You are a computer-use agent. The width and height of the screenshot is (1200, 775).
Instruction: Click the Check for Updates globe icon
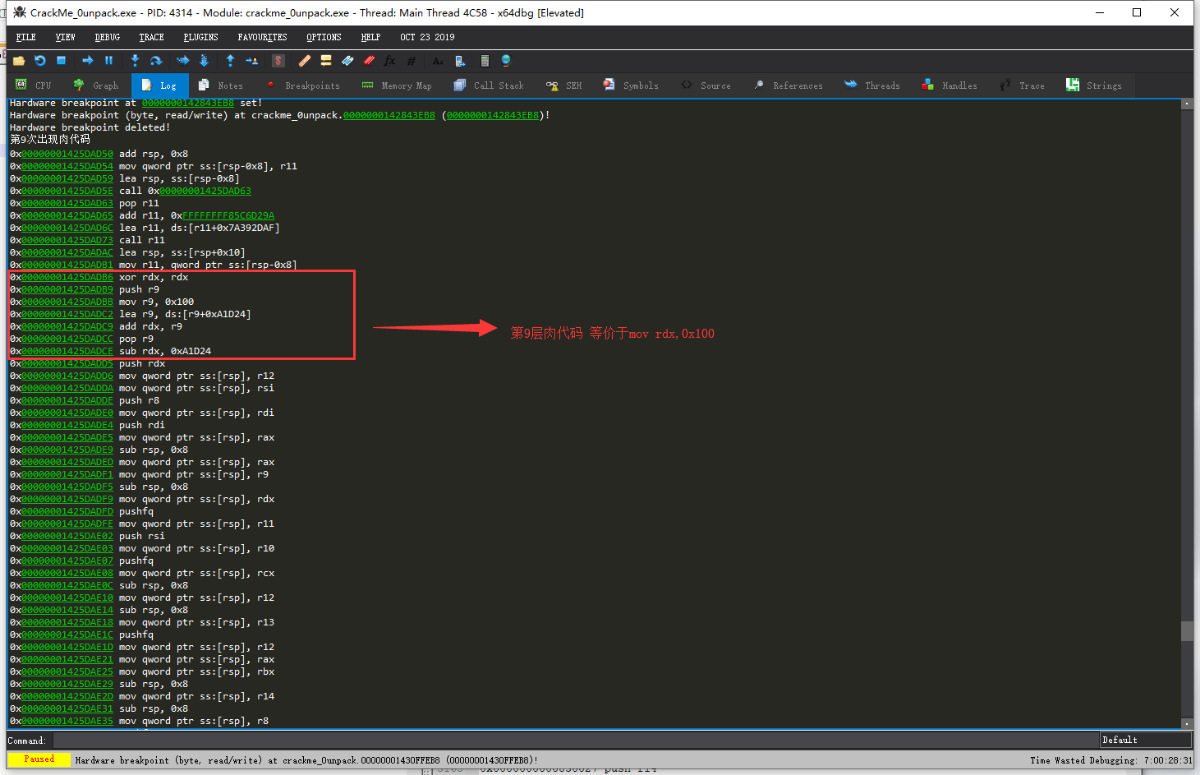(x=506, y=60)
